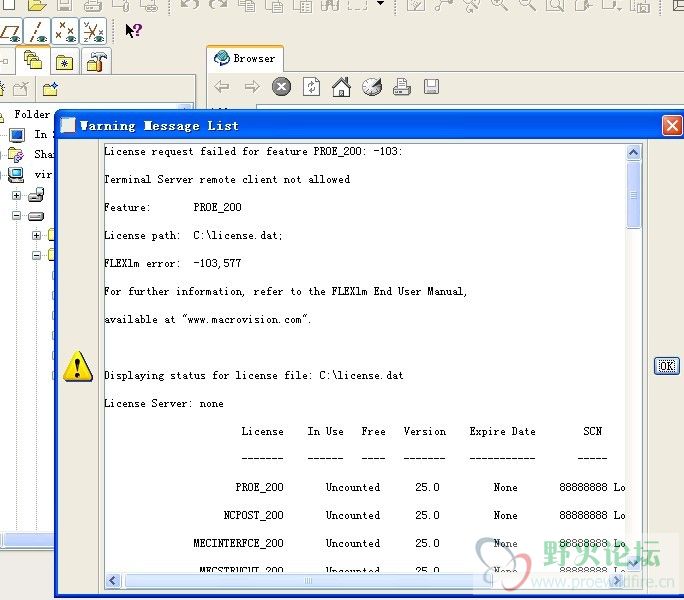Open the browser history clock icon

coord(372,86)
